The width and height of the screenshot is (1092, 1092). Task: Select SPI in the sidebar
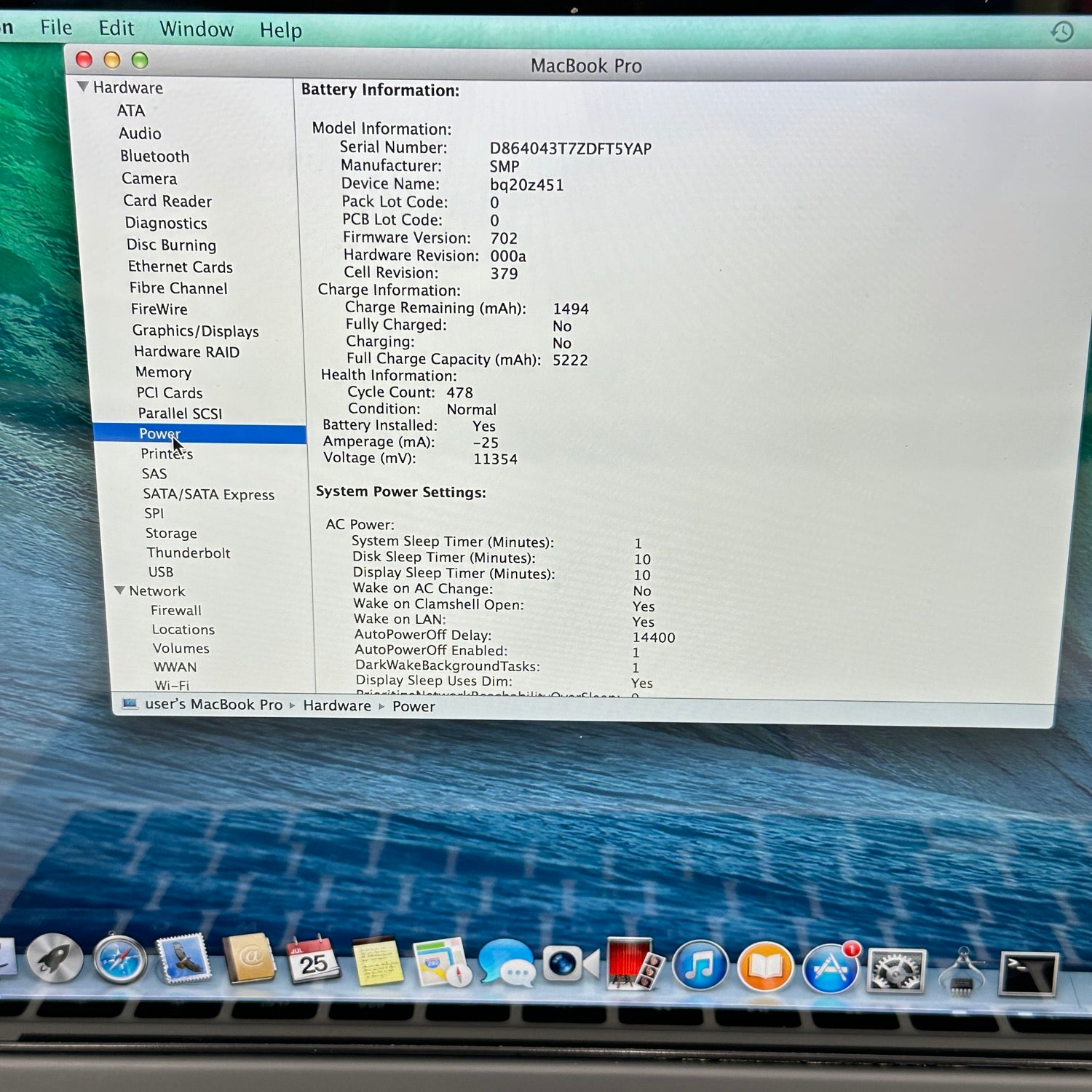[x=154, y=513]
